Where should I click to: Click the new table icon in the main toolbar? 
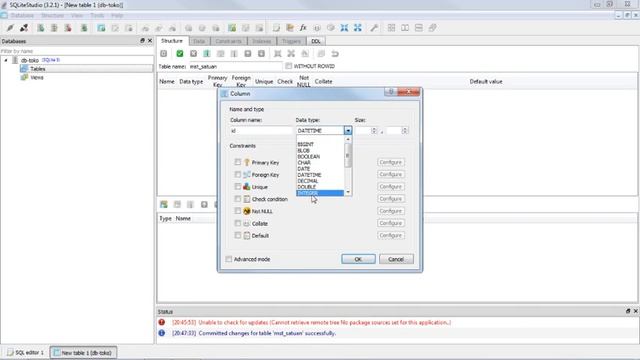coord(101,28)
